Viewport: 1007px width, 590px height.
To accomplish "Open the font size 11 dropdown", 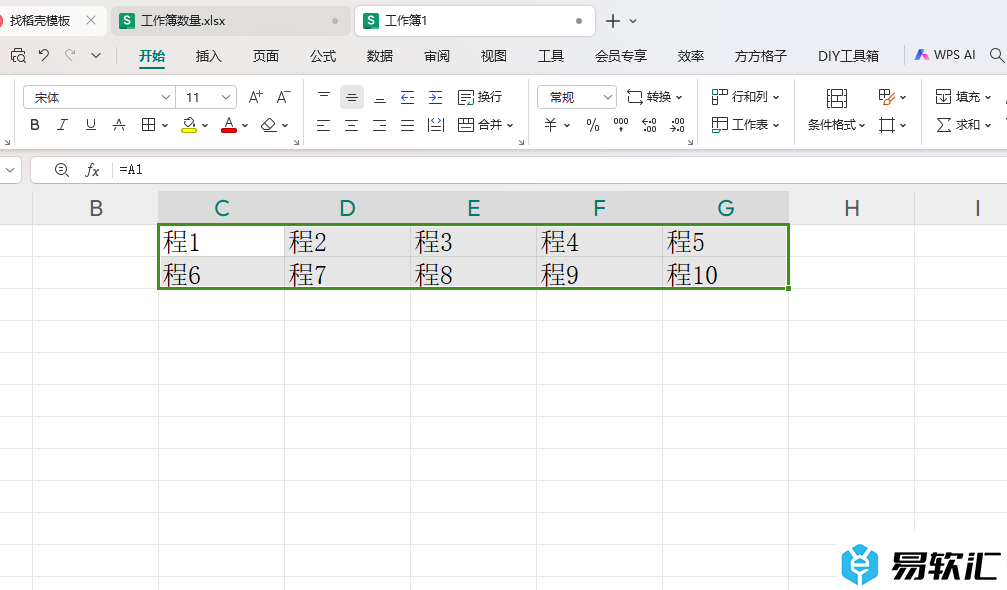I will [x=225, y=97].
